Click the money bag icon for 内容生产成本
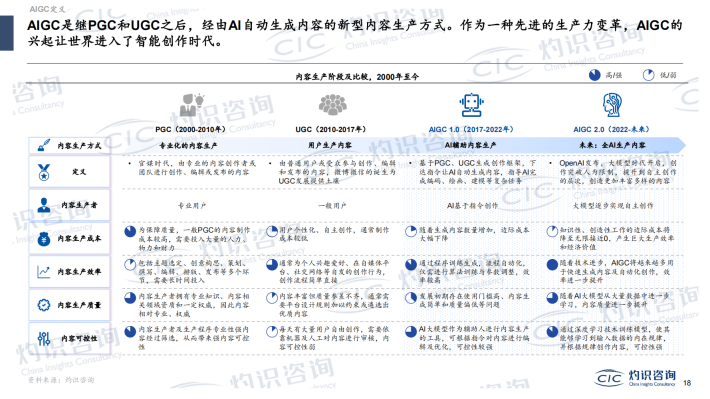 click(x=44, y=239)
